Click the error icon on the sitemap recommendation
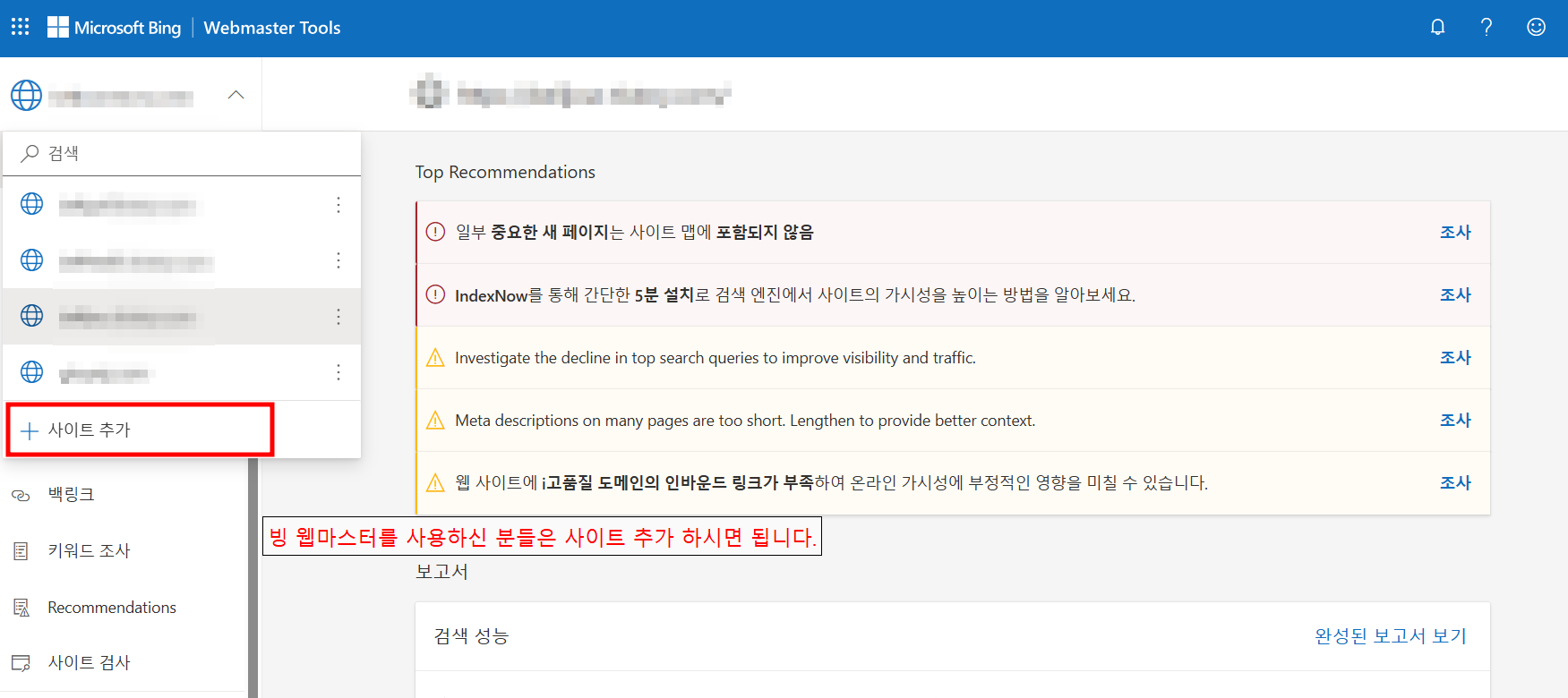Image resolution: width=1568 pixels, height=698 pixels. coord(435,232)
